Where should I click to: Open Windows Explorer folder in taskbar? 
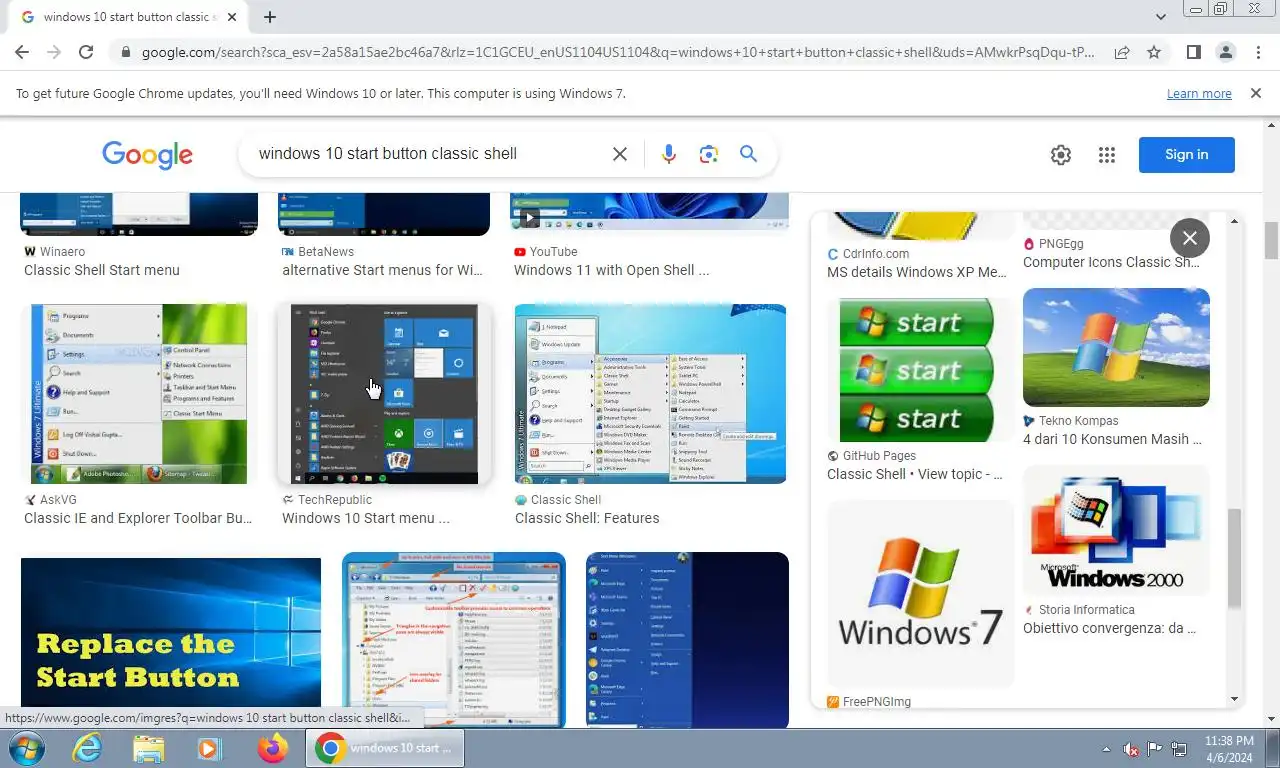coord(148,748)
